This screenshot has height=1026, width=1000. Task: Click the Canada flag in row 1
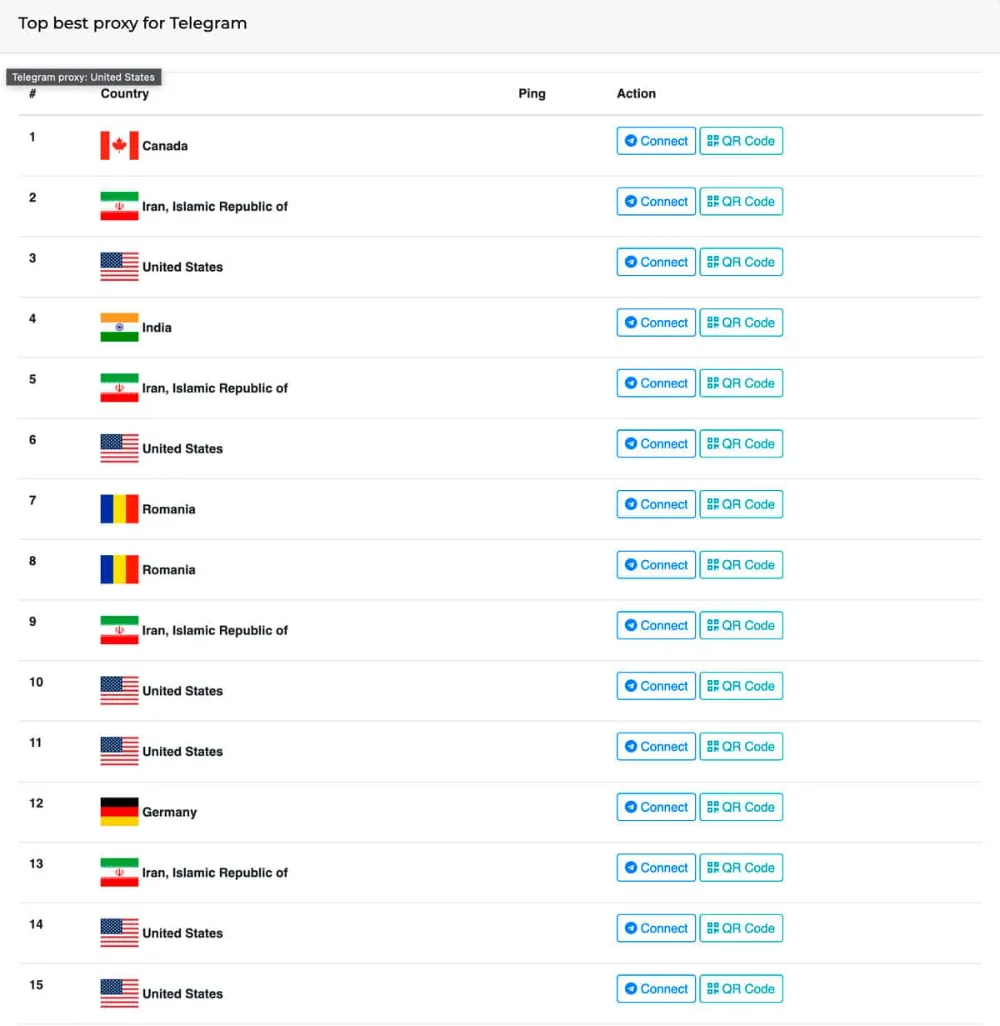pyautogui.click(x=119, y=145)
